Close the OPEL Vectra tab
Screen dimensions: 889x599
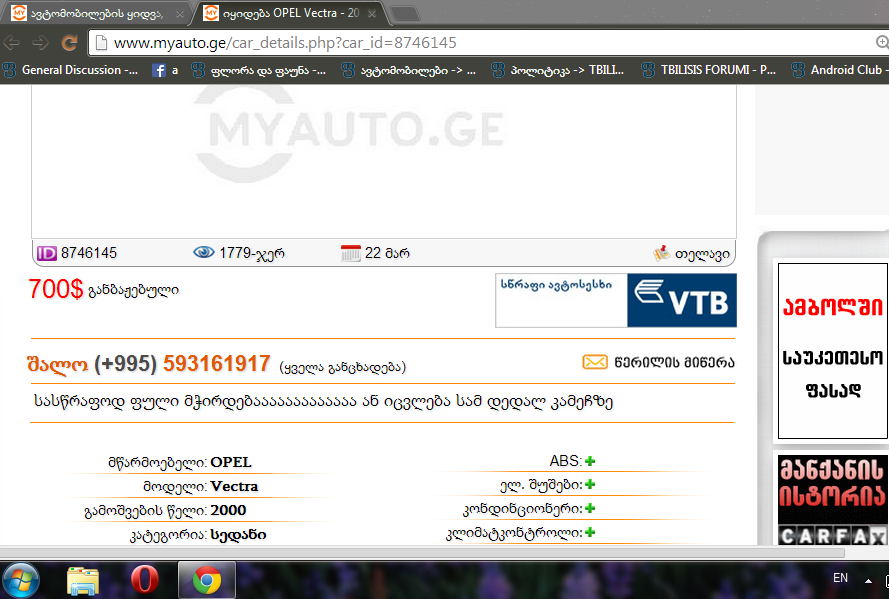[x=372, y=14]
